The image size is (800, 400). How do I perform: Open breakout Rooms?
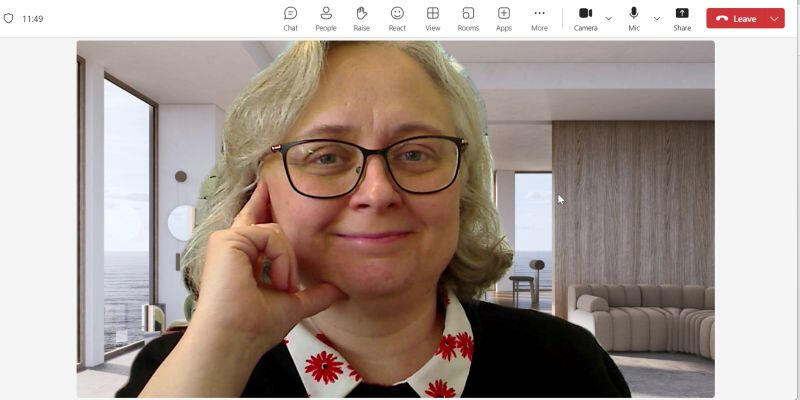(468, 19)
